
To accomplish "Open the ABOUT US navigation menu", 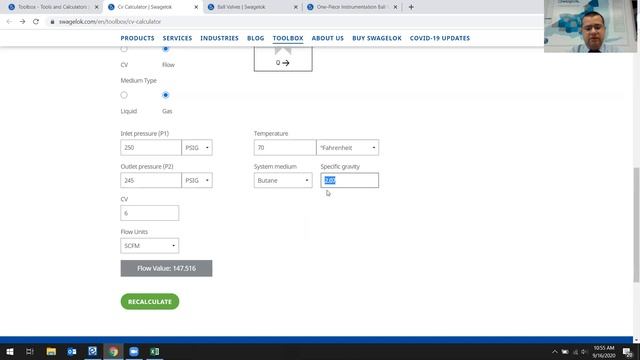I will point(327,38).
